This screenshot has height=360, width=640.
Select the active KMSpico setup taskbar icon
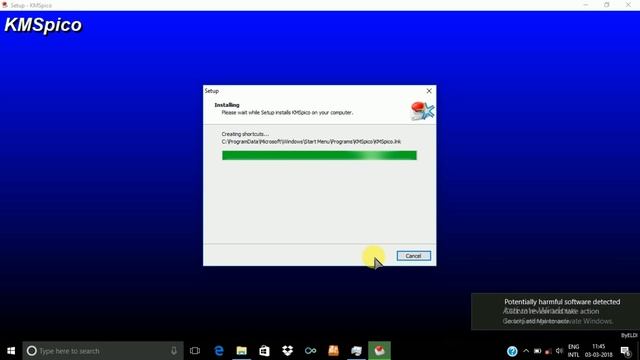(379, 351)
